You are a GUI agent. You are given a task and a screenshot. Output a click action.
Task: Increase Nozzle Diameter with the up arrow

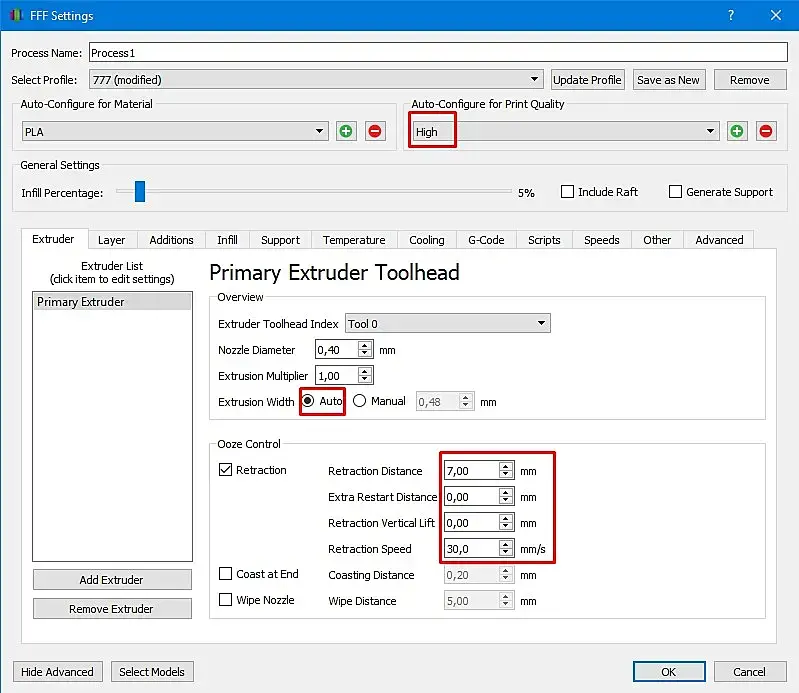click(364, 345)
